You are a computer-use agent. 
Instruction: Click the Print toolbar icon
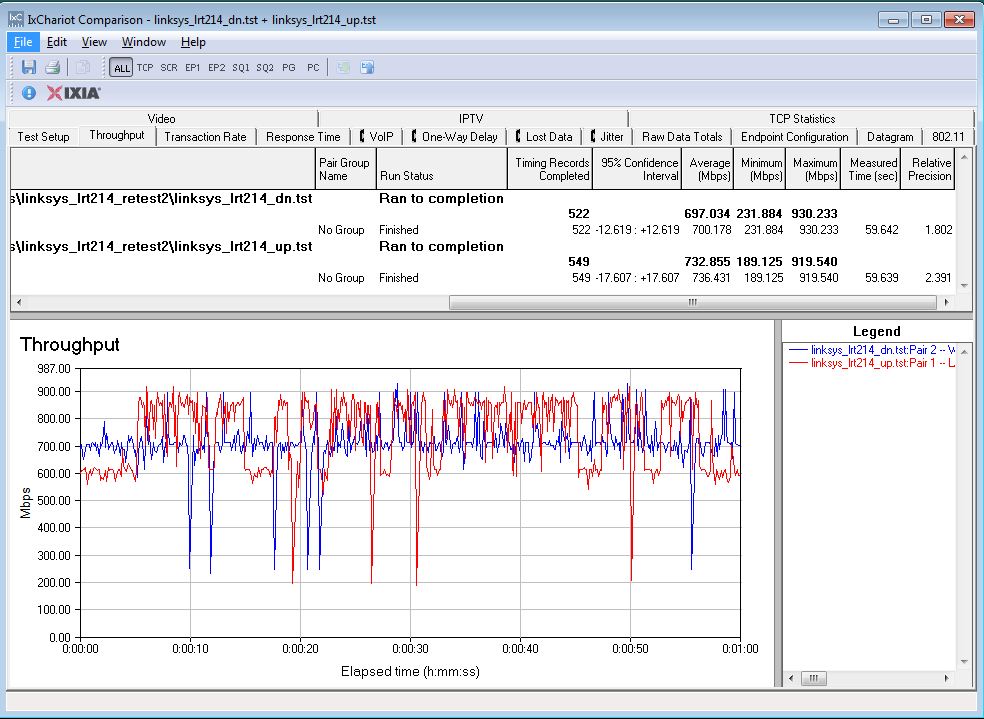point(53,67)
